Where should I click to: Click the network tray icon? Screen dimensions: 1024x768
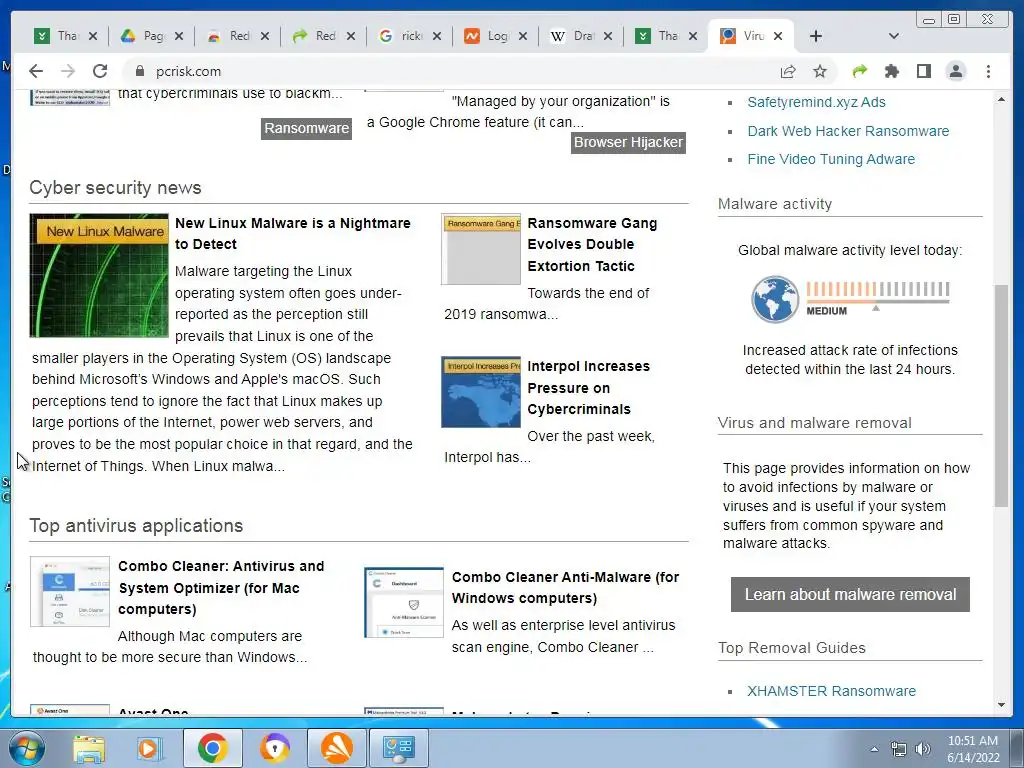point(899,750)
